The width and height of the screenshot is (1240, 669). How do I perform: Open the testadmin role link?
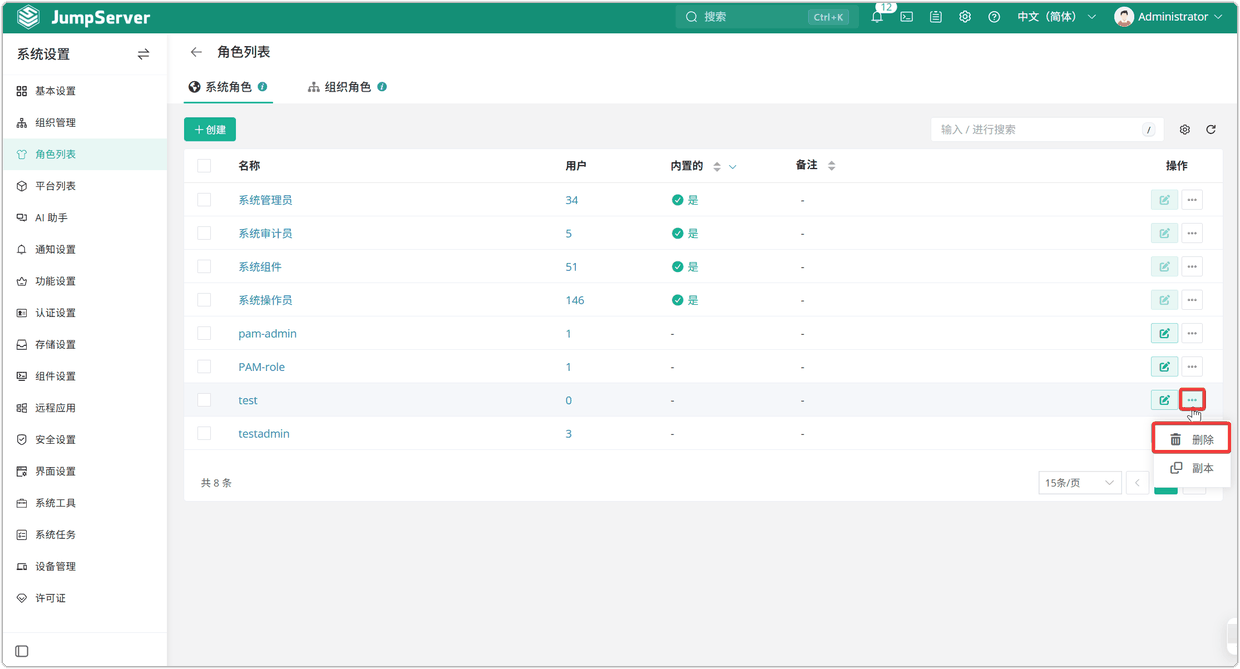[x=264, y=433]
